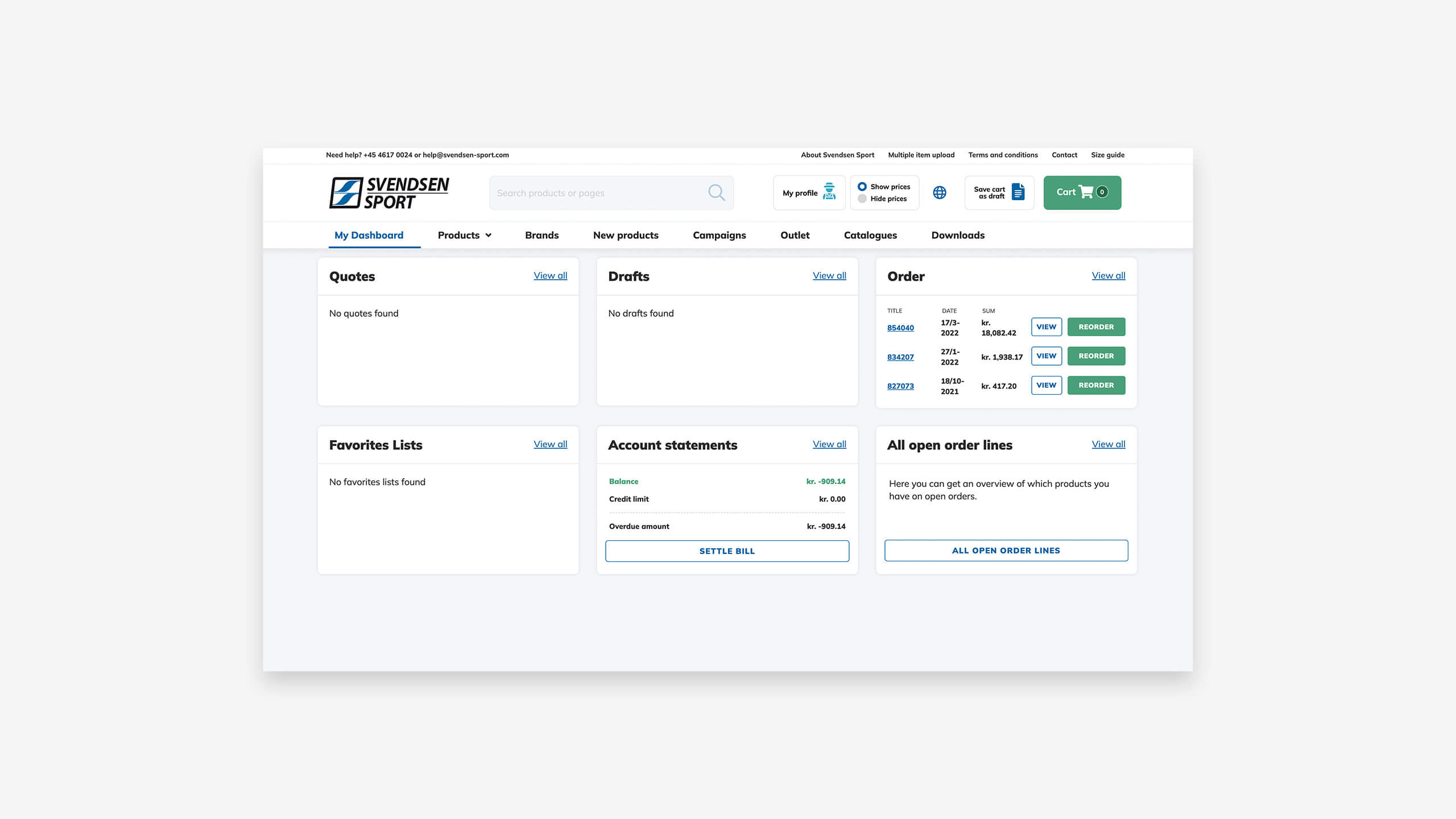This screenshot has width=1456, height=819.
Task: Click the Balance amount kr. -909.14
Action: (x=826, y=481)
